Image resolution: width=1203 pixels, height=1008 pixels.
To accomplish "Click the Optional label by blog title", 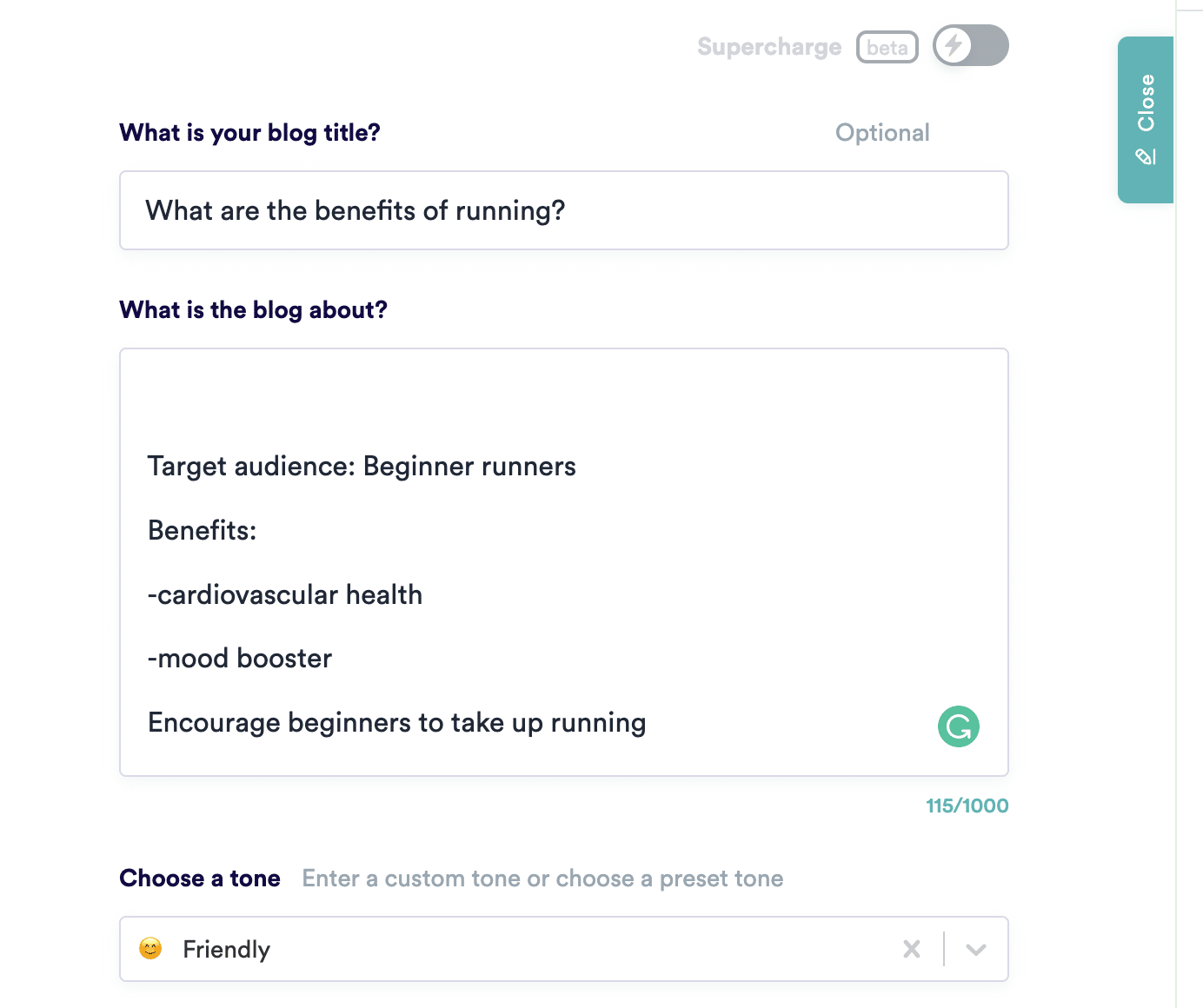I will [882, 133].
